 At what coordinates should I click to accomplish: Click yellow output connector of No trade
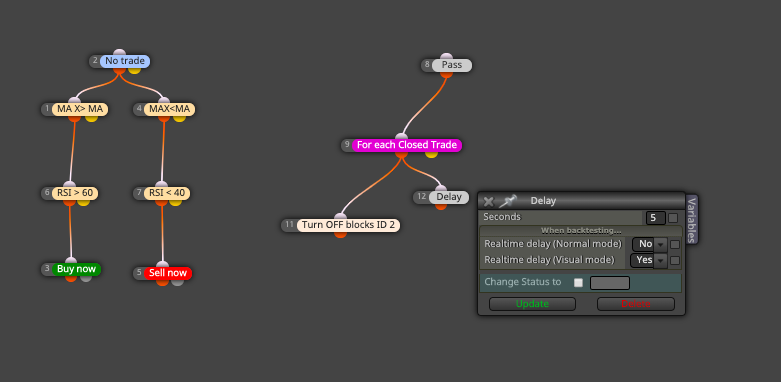click(x=134, y=70)
